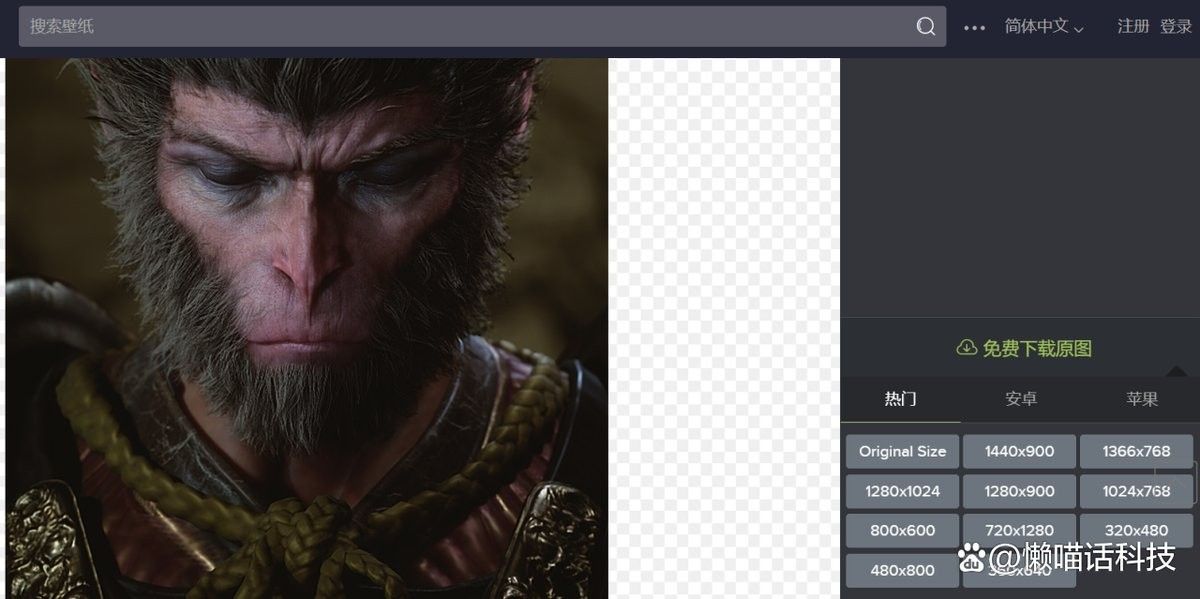Switch to the 苹果 tab
This screenshot has height=599, width=1200.
(x=1141, y=399)
